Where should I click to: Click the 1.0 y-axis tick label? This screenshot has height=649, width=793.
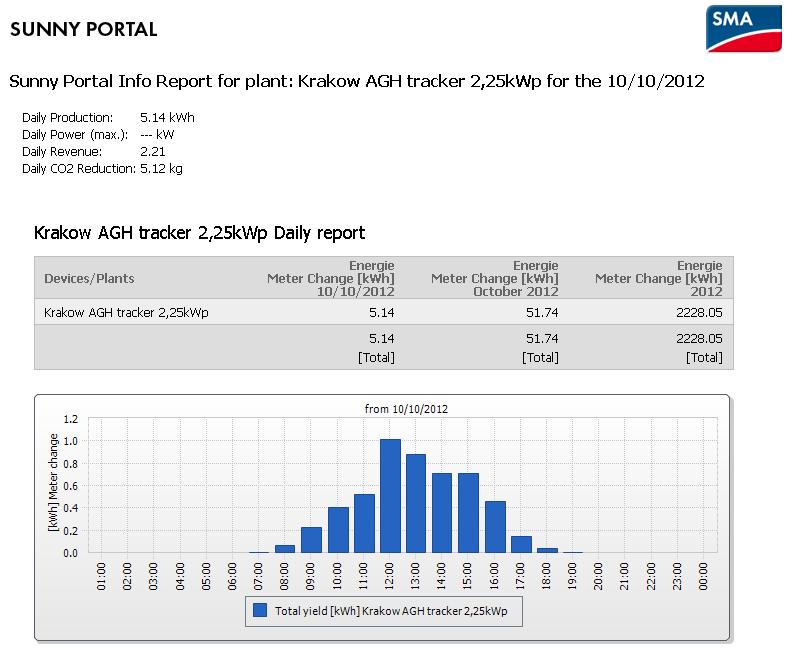[71, 441]
